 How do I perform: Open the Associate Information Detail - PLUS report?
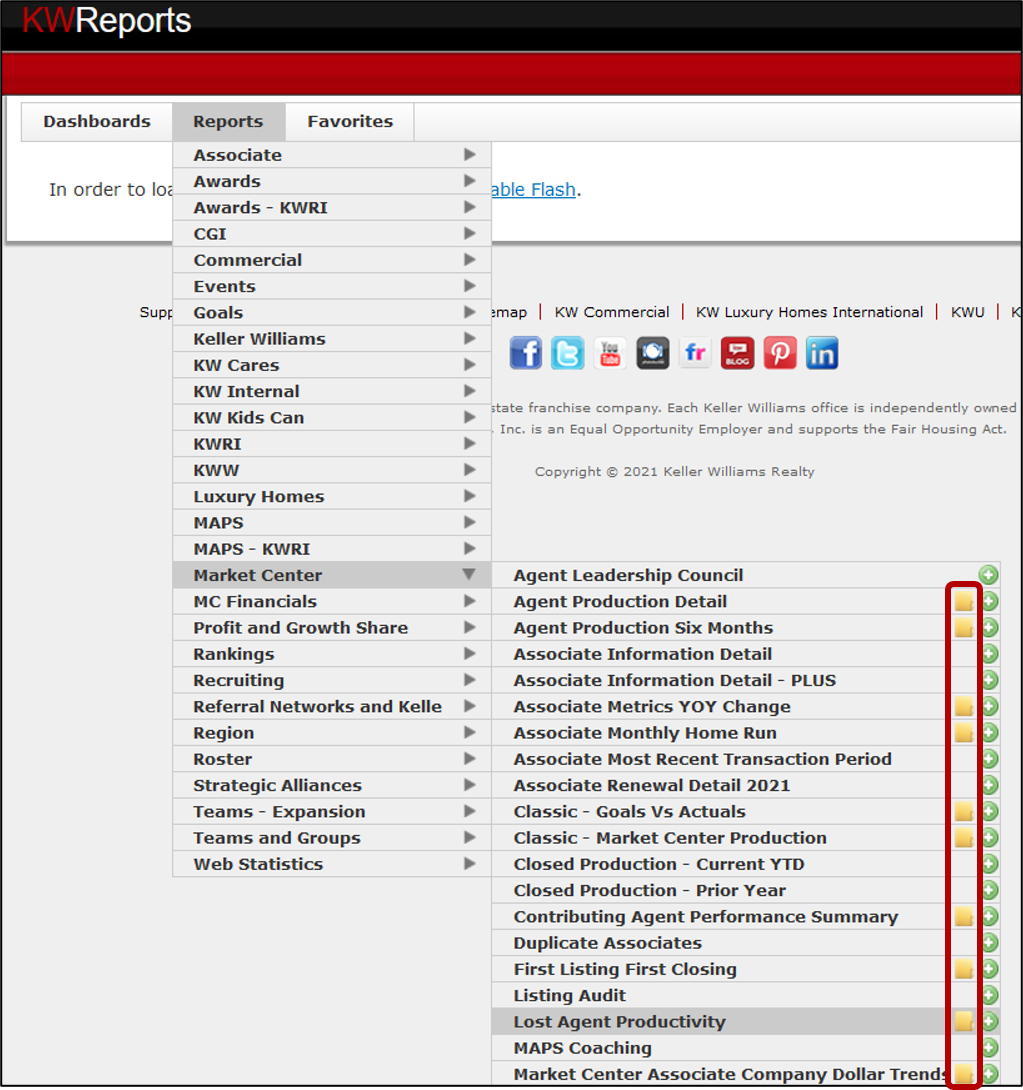click(x=675, y=680)
